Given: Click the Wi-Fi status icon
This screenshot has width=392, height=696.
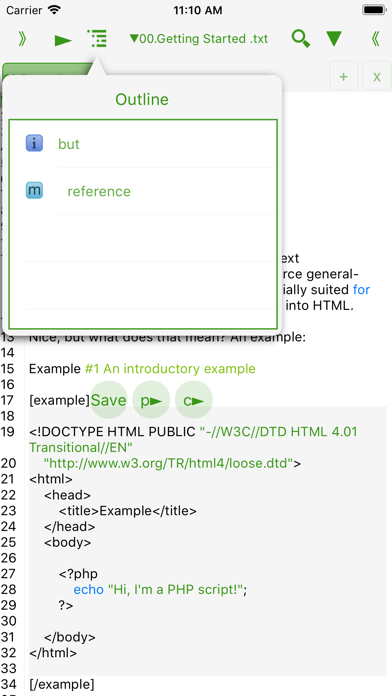Looking at the screenshot, I should [x=54, y=10].
